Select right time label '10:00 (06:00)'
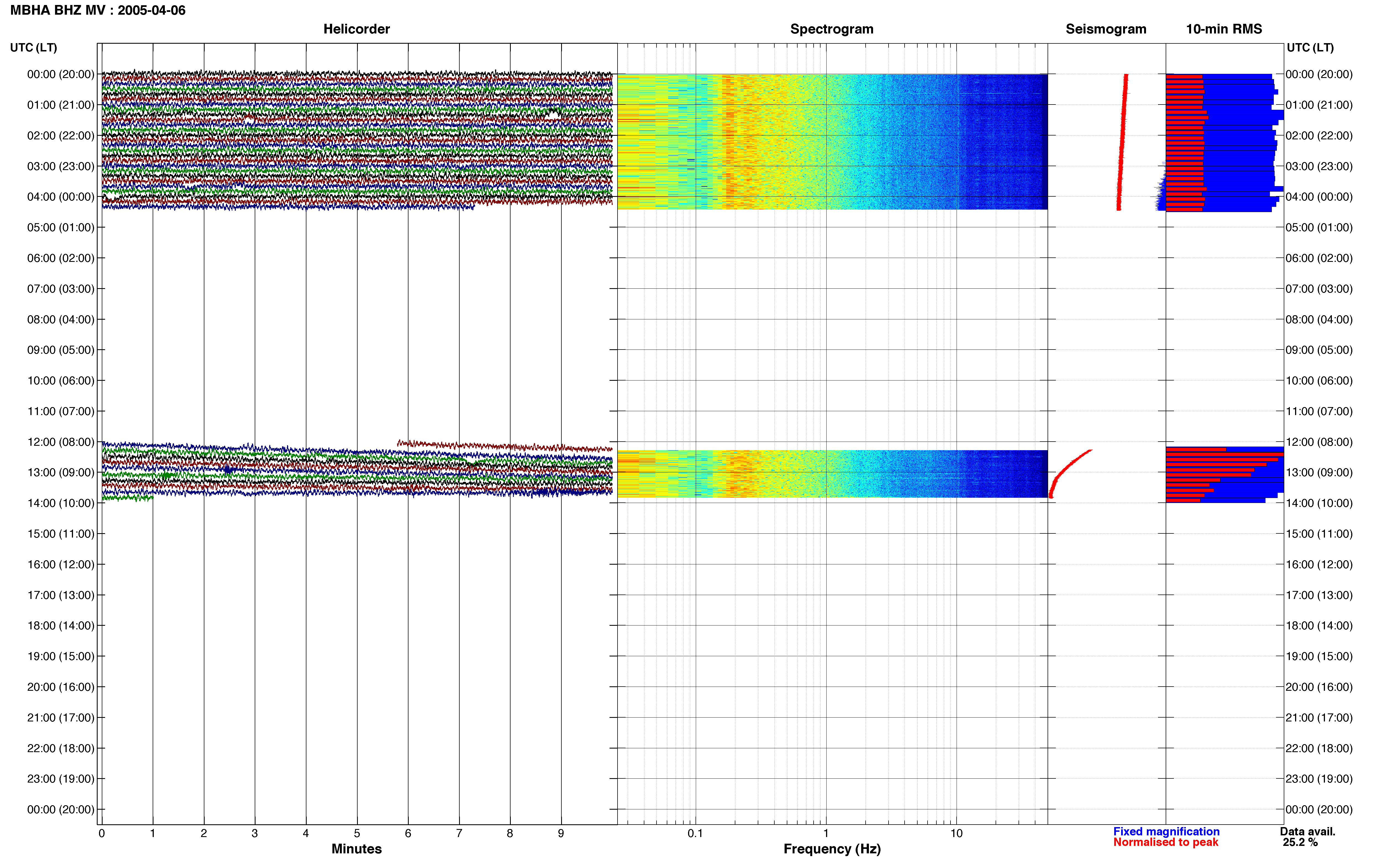Screen dimensions: 1388x868 click(x=1319, y=380)
